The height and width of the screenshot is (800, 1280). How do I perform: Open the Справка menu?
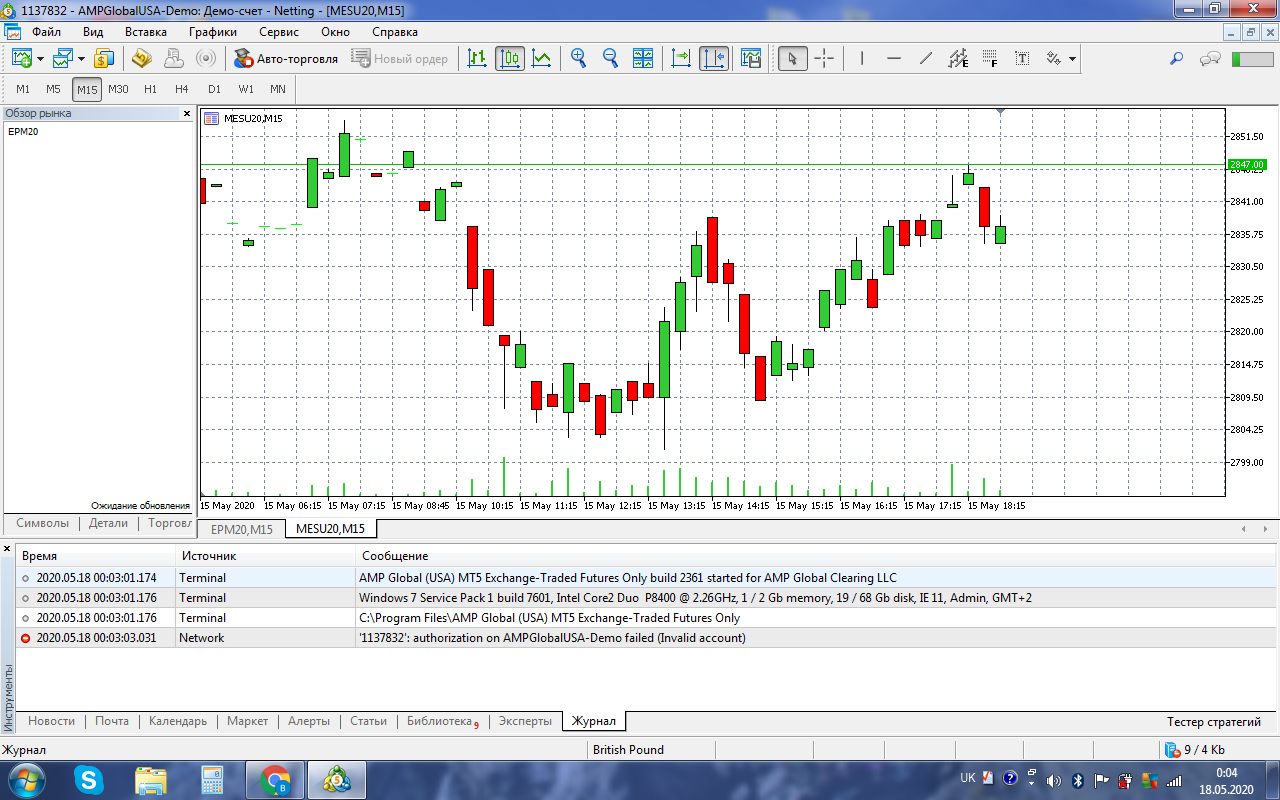point(395,32)
